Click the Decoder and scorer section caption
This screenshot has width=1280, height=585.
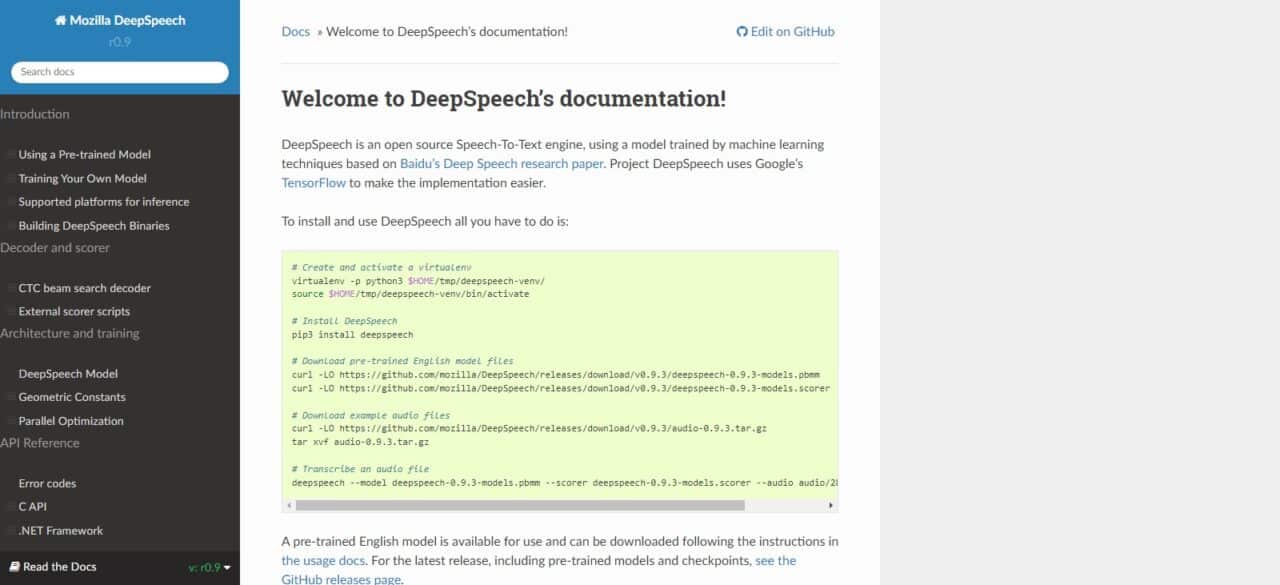coord(55,248)
